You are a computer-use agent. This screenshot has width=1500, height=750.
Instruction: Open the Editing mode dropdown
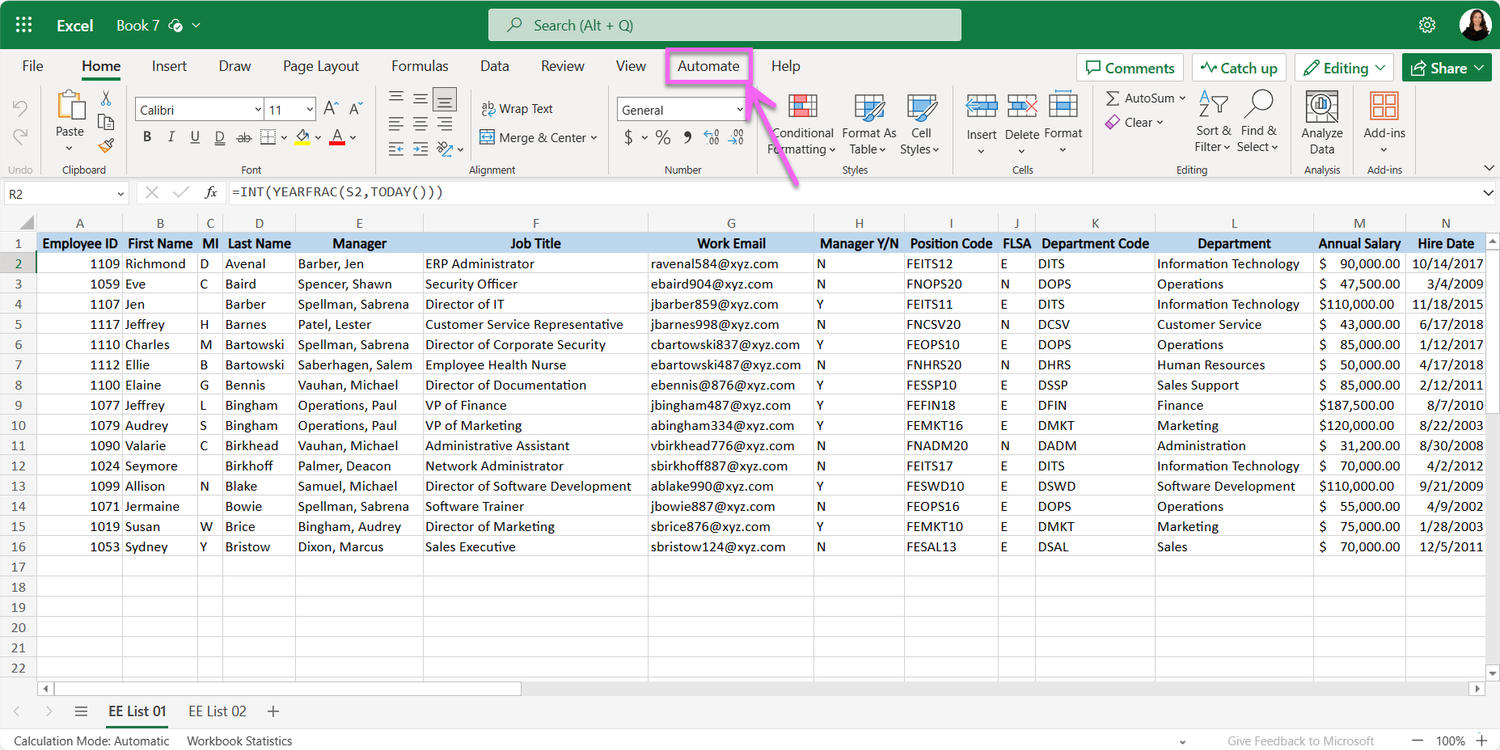point(1344,67)
